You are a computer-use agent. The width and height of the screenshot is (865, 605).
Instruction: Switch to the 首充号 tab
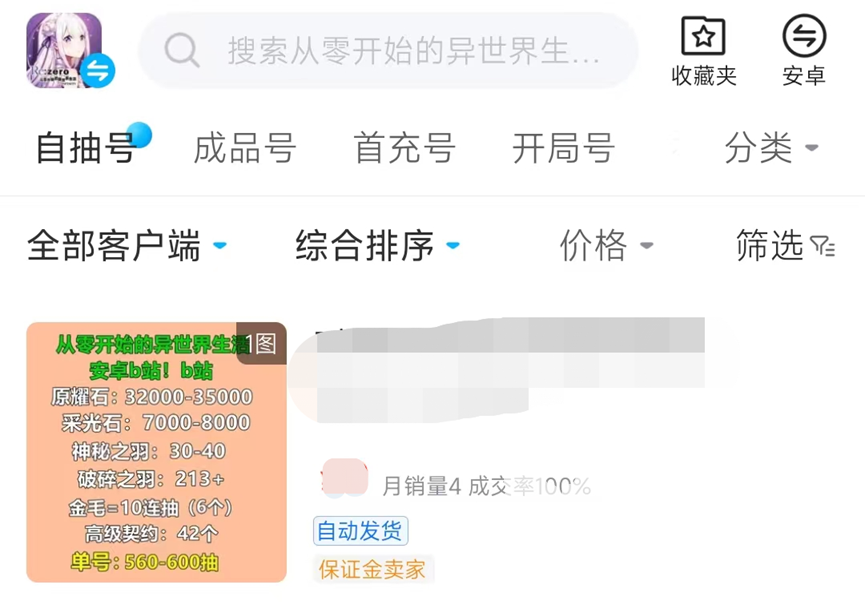[x=404, y=148]
